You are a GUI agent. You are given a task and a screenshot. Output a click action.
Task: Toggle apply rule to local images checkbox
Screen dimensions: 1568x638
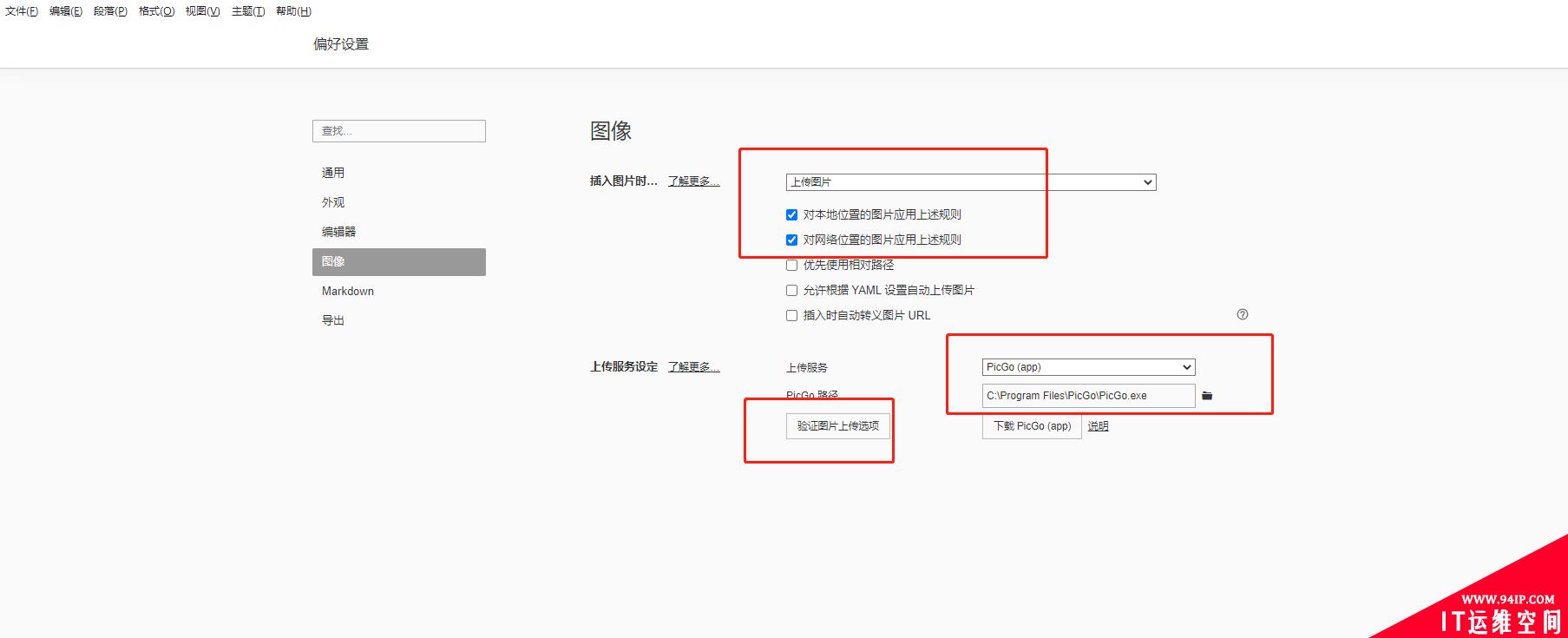pos(791,214)
